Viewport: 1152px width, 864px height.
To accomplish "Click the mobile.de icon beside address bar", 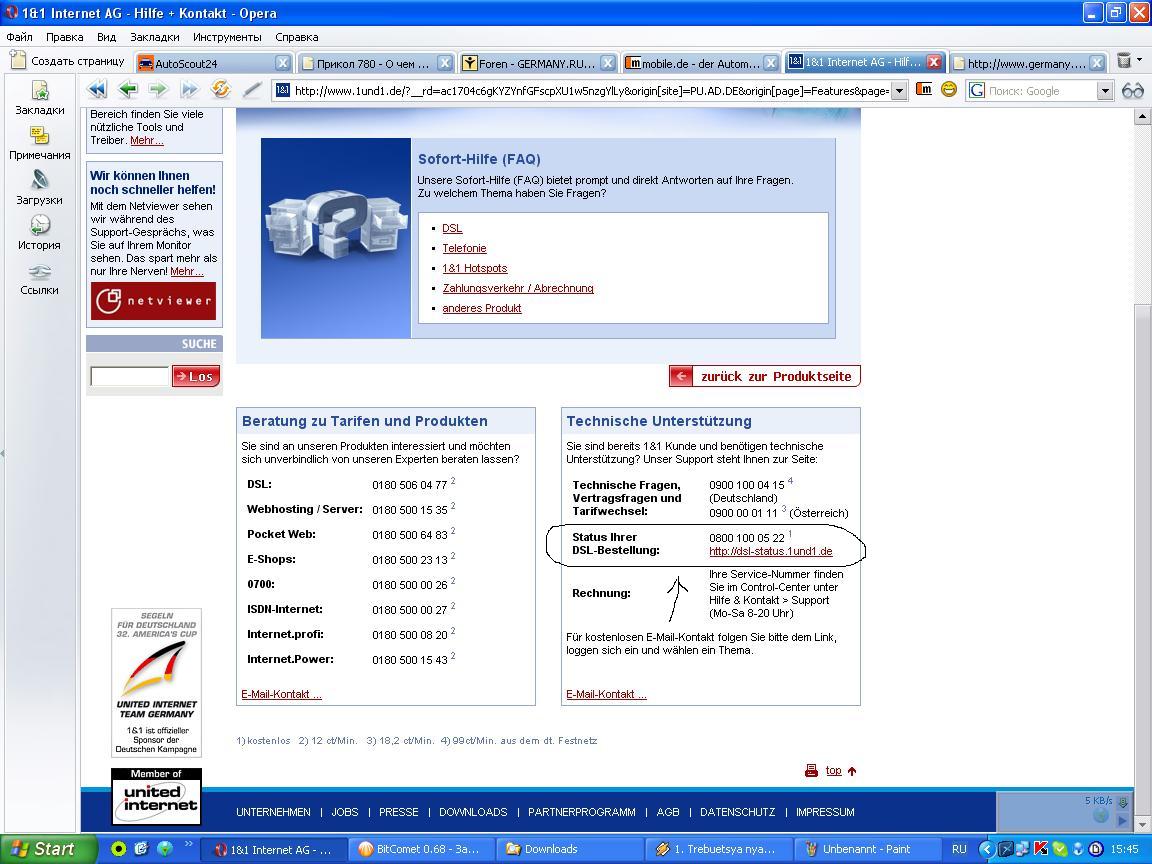I will (x=924, y=90).
